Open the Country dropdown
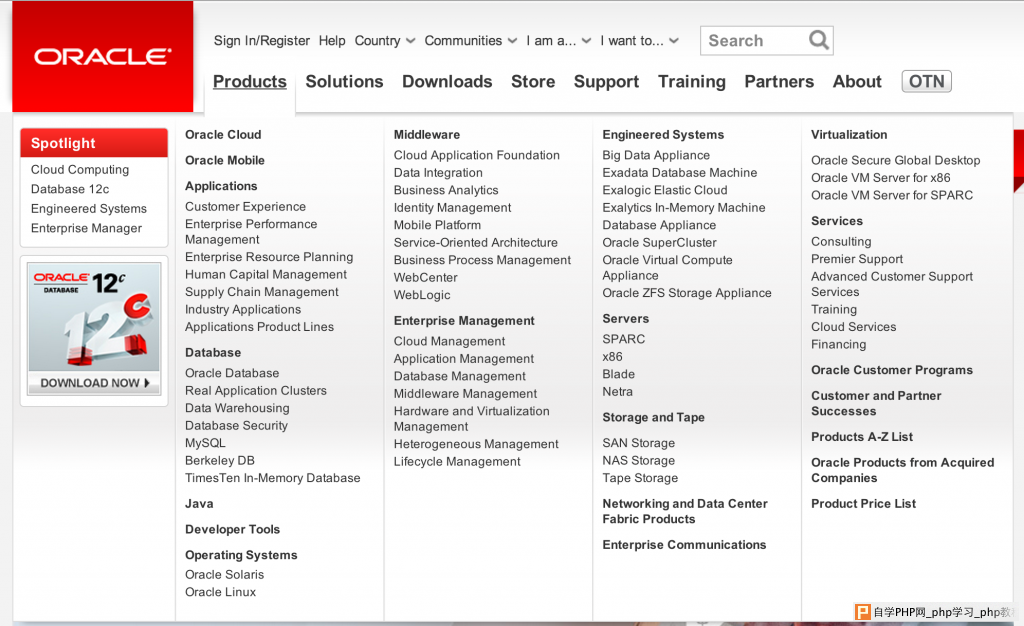1024x626 pixels. (385, 40)
